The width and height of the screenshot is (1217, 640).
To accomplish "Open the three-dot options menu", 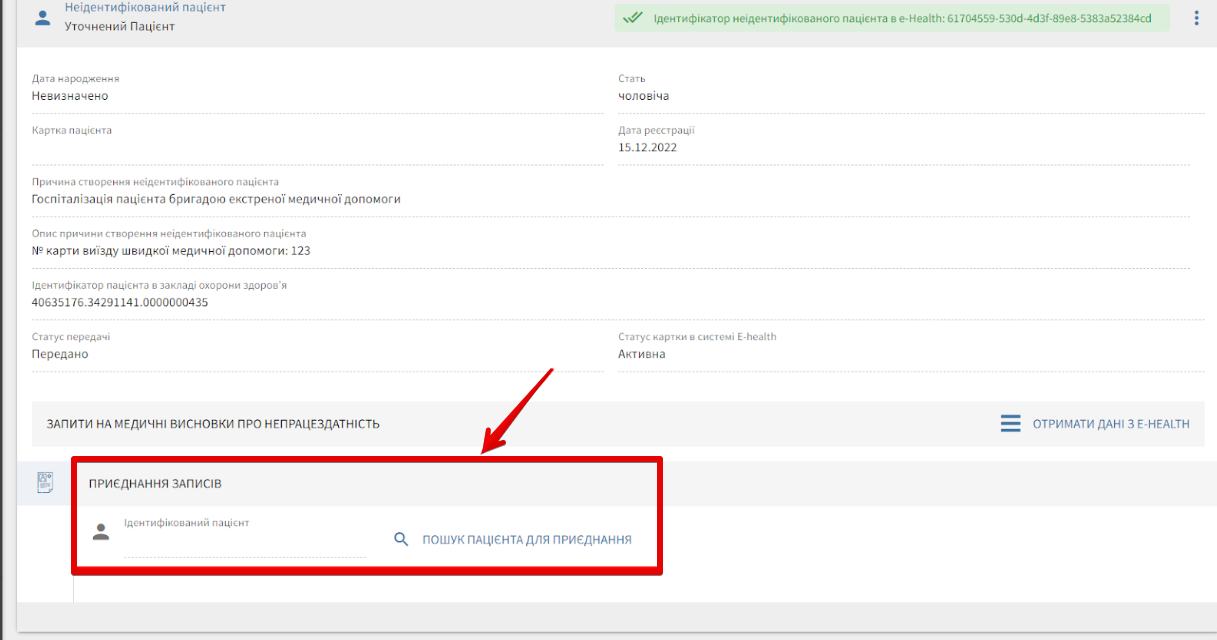I will pos(1196,18).
